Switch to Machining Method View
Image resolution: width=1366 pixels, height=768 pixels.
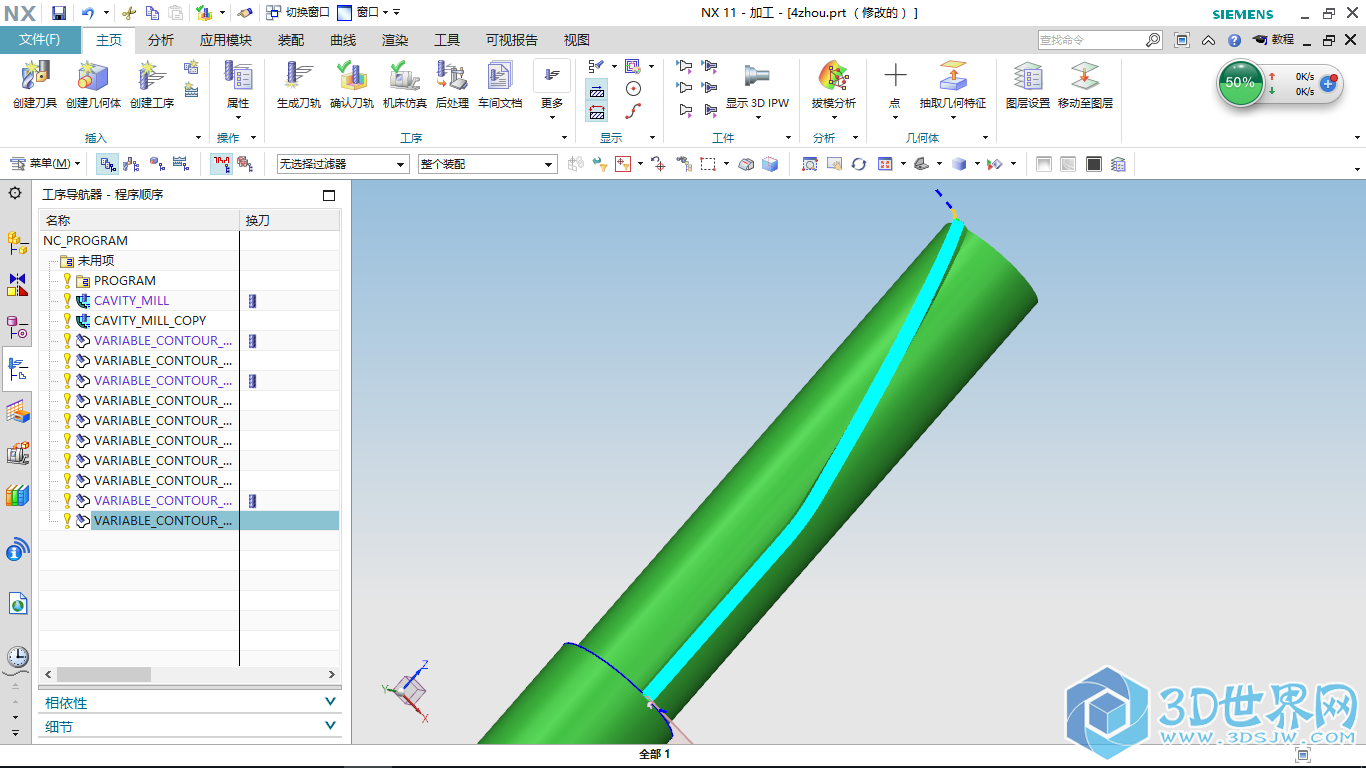coord(181,164)
